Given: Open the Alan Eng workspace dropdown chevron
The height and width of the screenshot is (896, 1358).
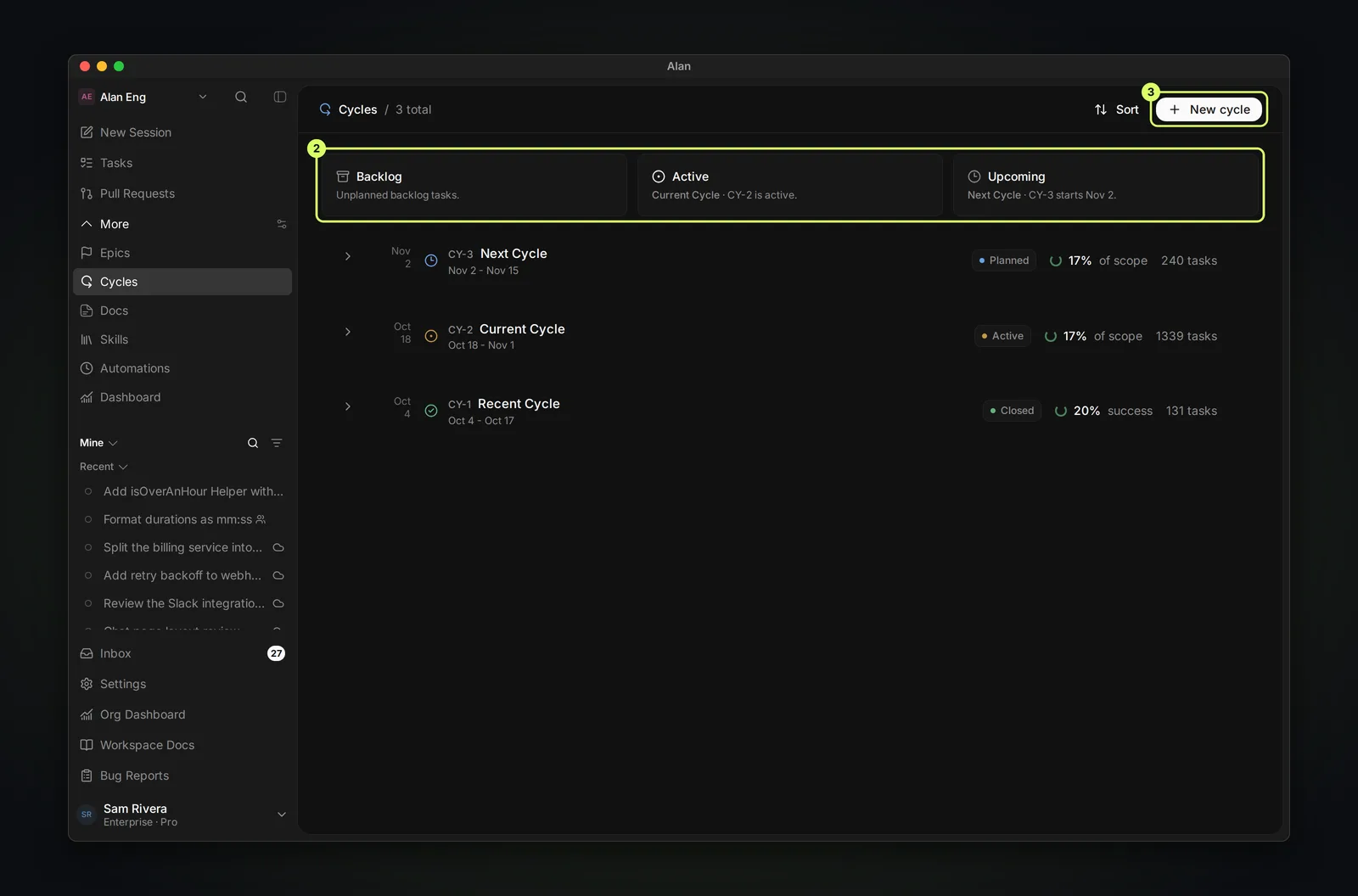Looking at the screenshot, I should click(x=203, y=97).
